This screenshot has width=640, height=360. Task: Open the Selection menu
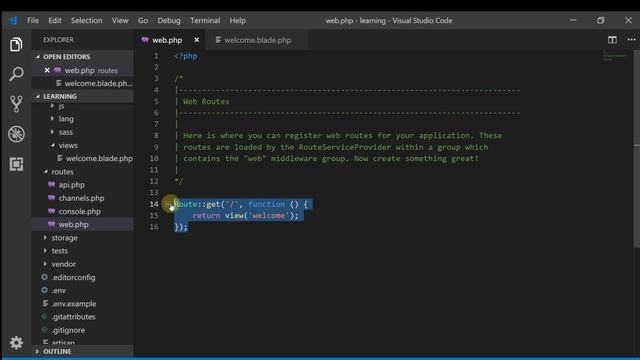click(x=87, y=20)
